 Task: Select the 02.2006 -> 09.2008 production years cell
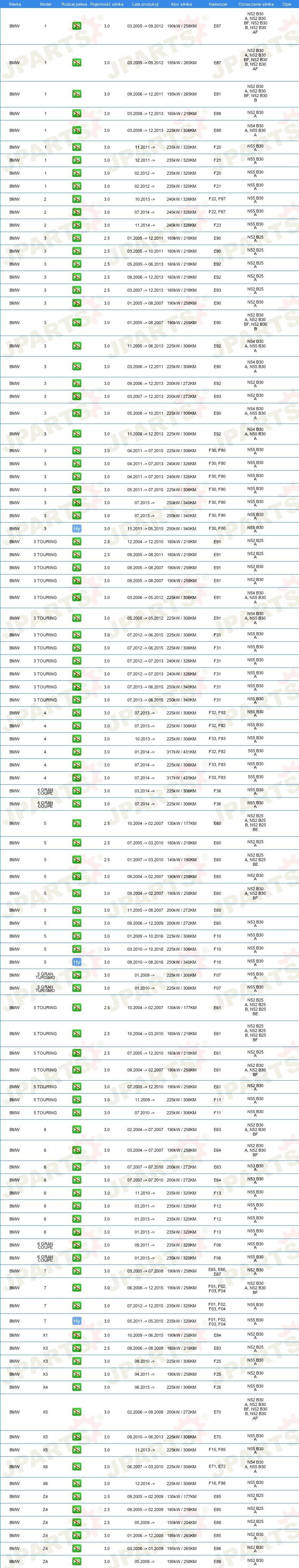(x=145, y=1412)
